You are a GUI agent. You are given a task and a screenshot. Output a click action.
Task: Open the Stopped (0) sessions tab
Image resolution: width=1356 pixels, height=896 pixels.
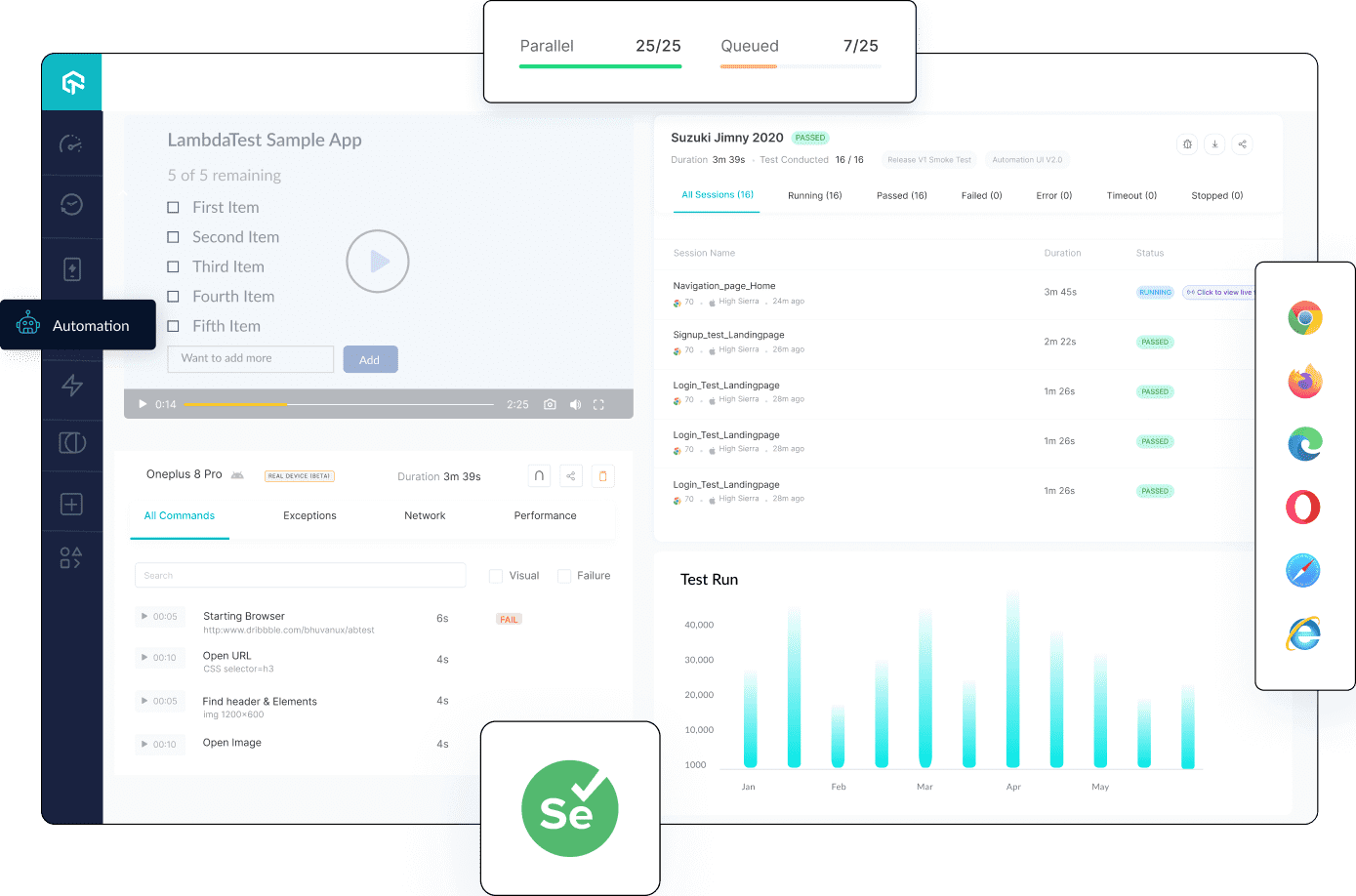point(1216,196)
